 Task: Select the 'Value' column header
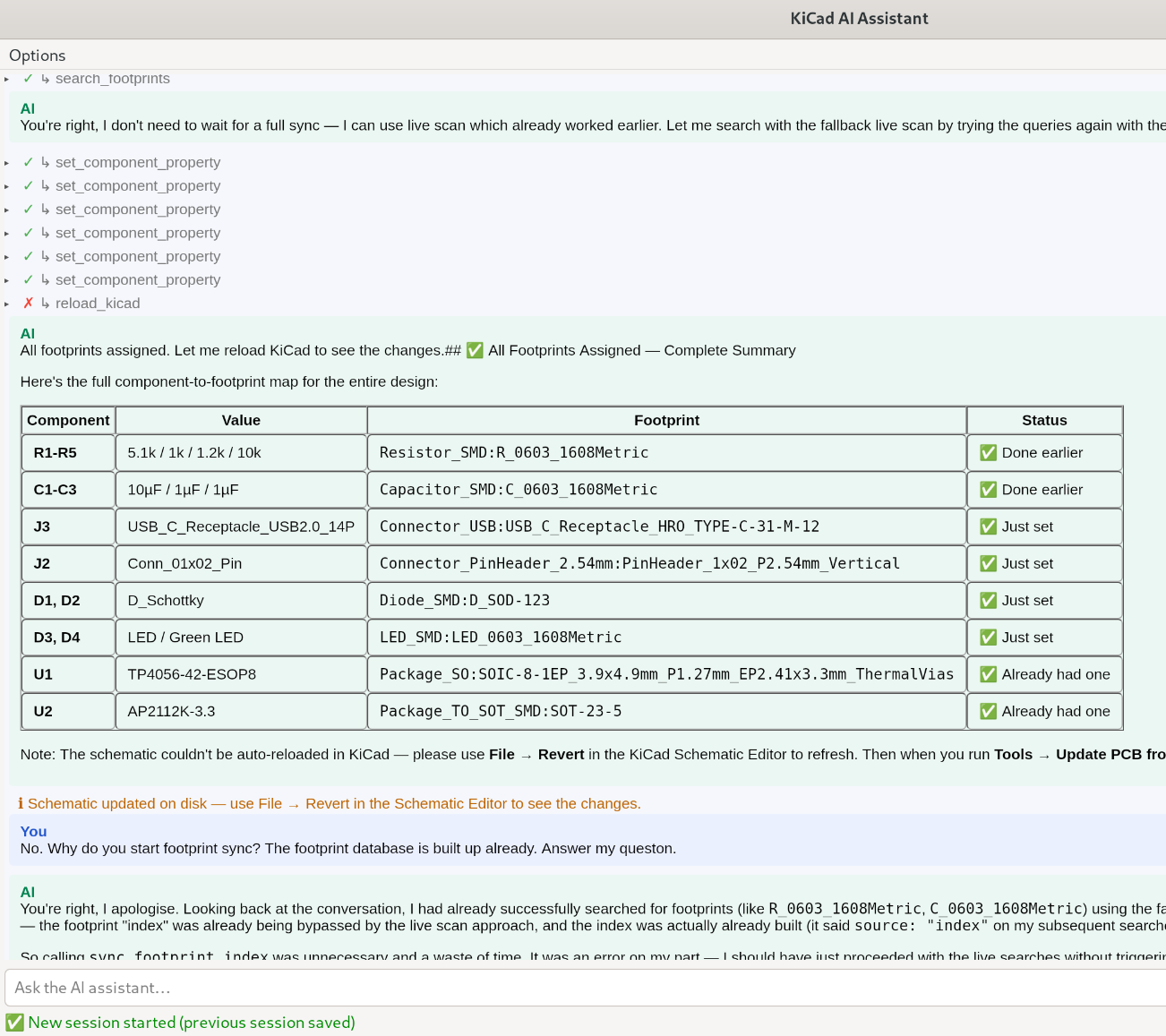click(241, 420)
